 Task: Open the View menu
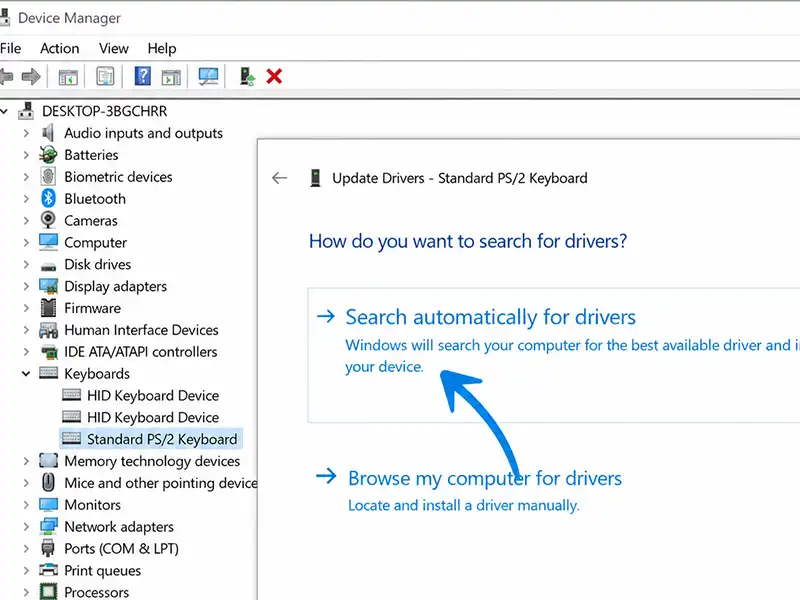tap(114, 48)
